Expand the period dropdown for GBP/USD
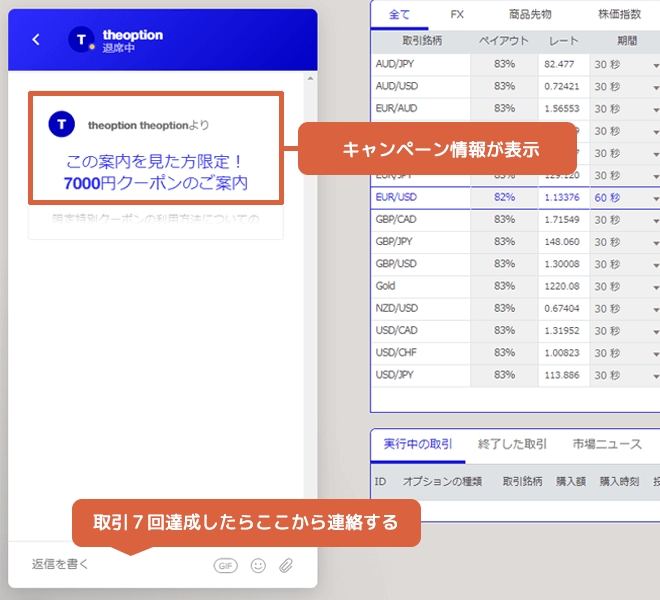The height and width of the screenshot is (600, 660). [655, 265]
